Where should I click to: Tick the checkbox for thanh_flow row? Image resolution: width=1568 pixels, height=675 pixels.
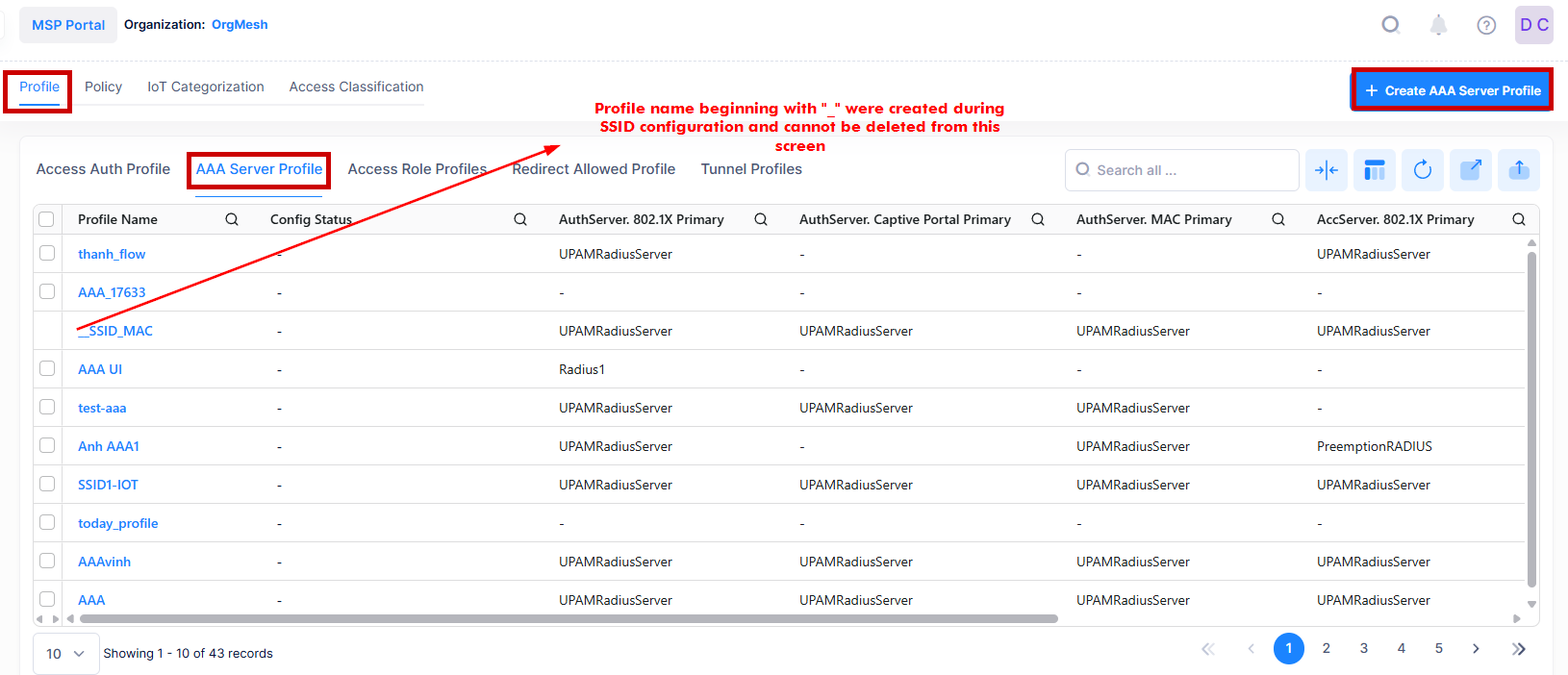(47, 253)
